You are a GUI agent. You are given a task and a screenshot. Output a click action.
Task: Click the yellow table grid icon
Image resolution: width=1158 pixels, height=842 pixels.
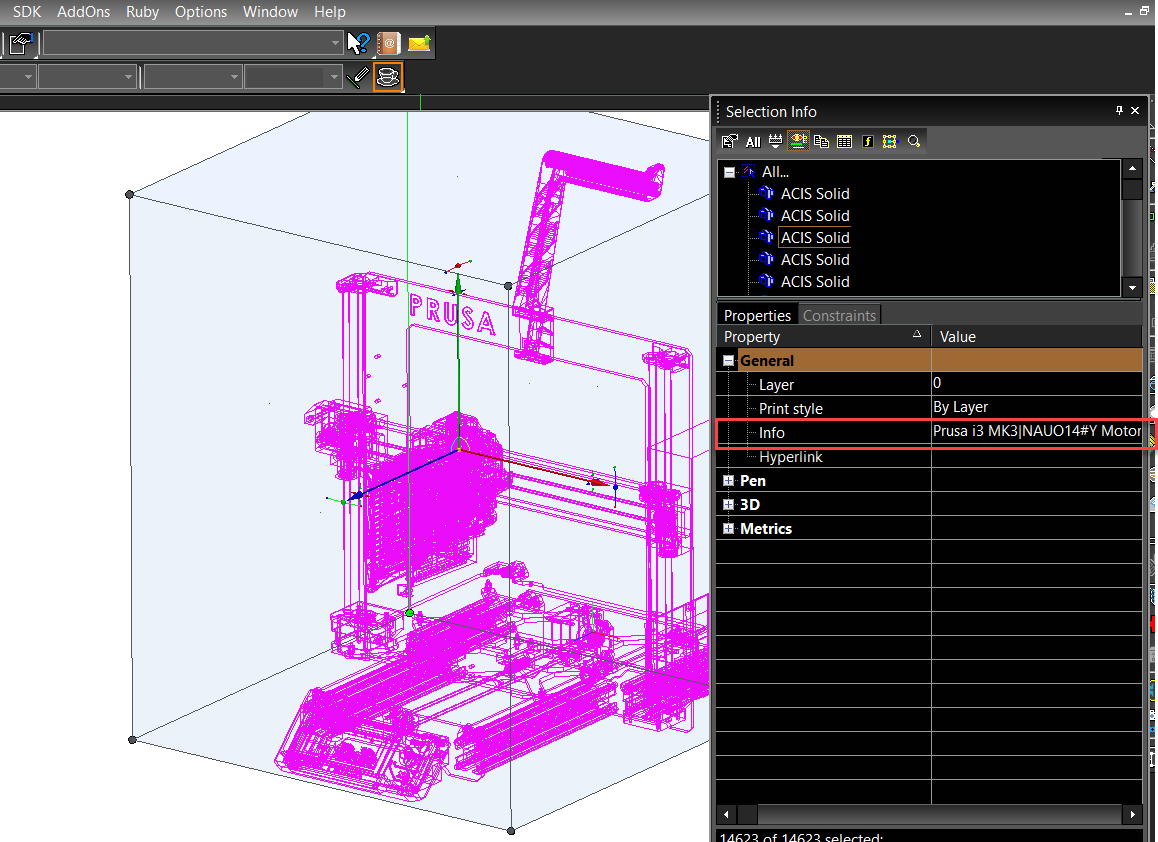pos(844,141)
